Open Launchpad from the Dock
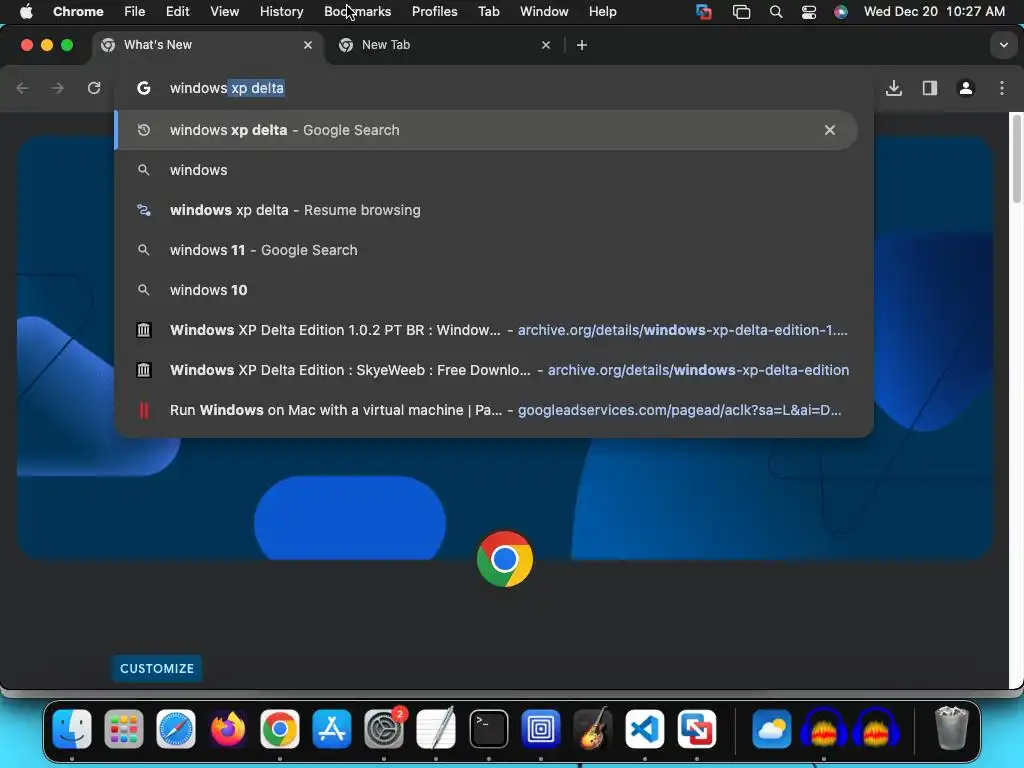1024x768 pixels. click(x=123, y=729)
